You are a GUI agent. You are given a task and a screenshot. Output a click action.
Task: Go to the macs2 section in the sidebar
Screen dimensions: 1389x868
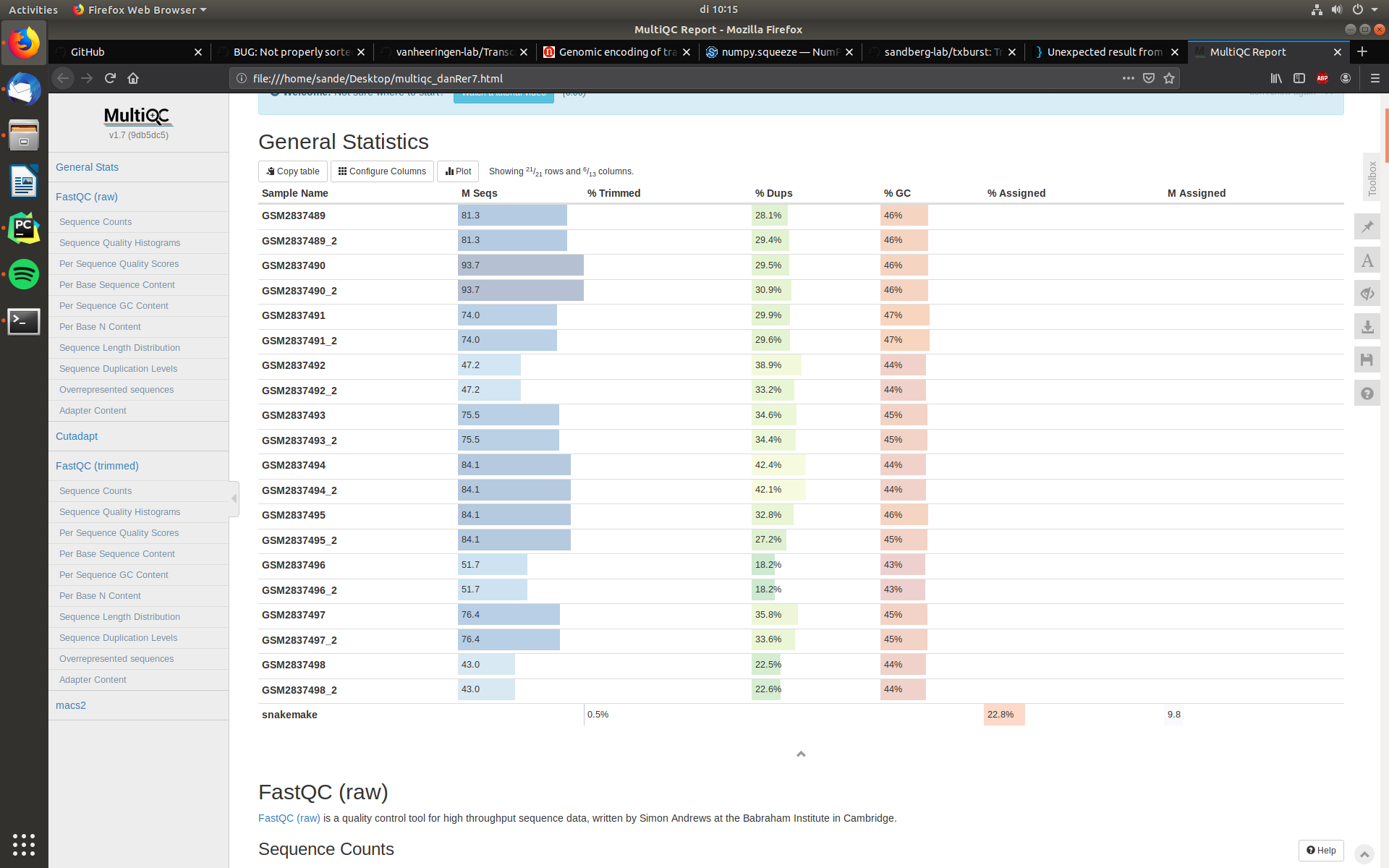pyautogui.click(x=70, y=705)
